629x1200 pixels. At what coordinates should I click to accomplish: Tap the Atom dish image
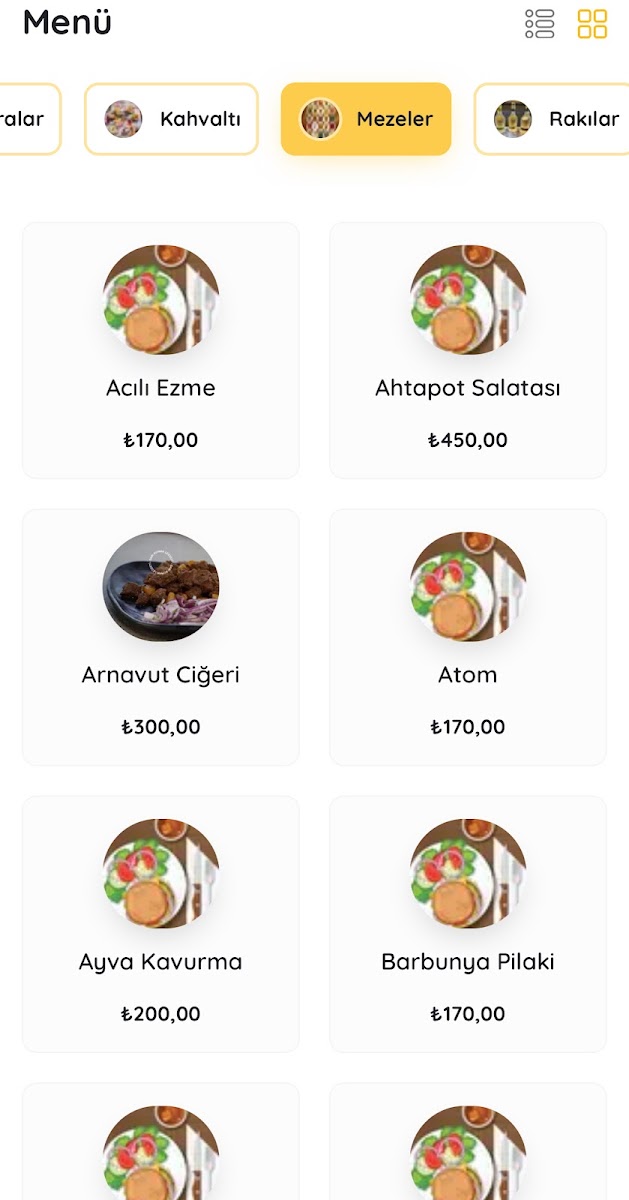(x=468, y=587)
